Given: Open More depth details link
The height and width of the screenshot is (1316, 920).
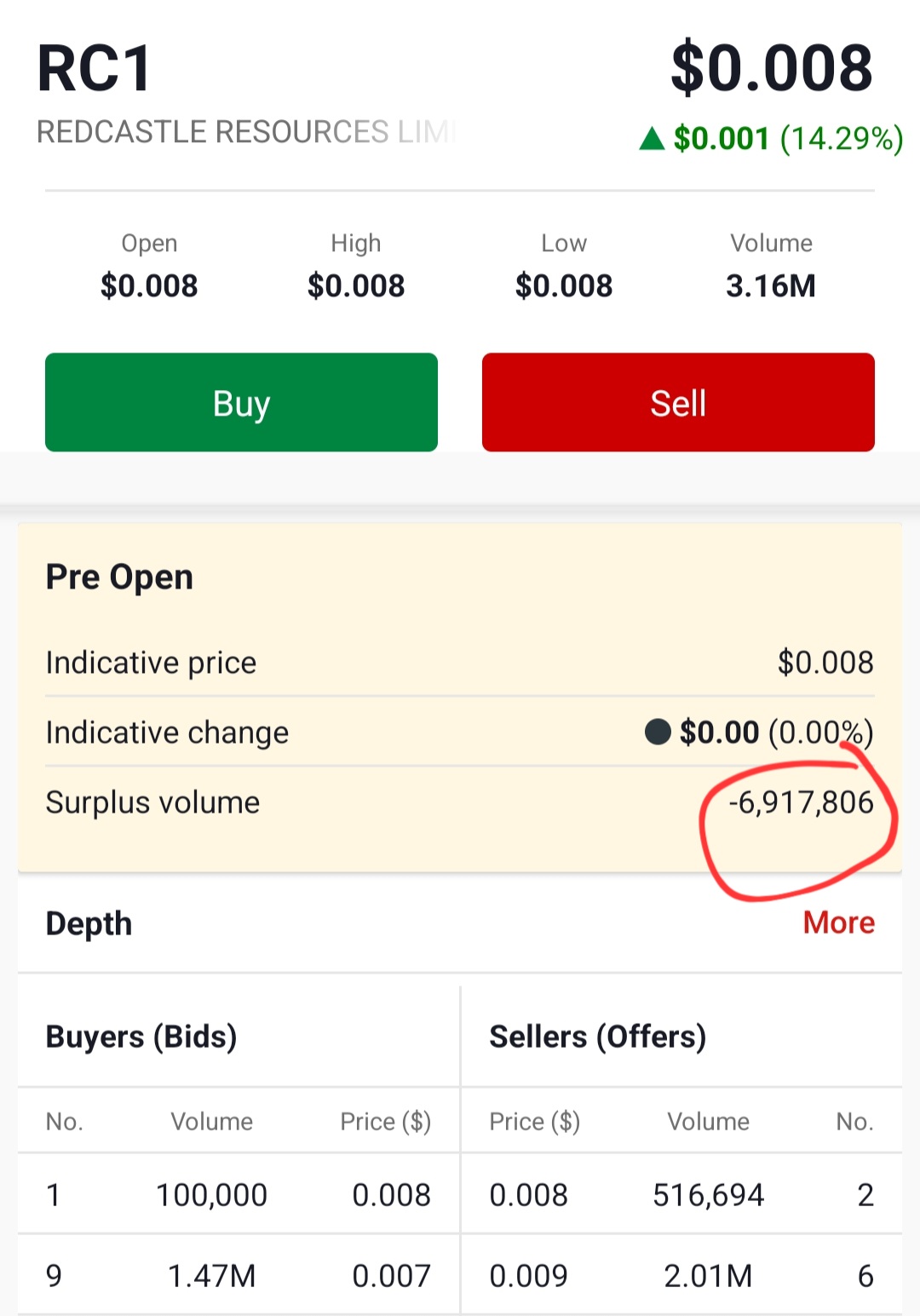Looking at the screenshot, I should [x=838, y=922].
